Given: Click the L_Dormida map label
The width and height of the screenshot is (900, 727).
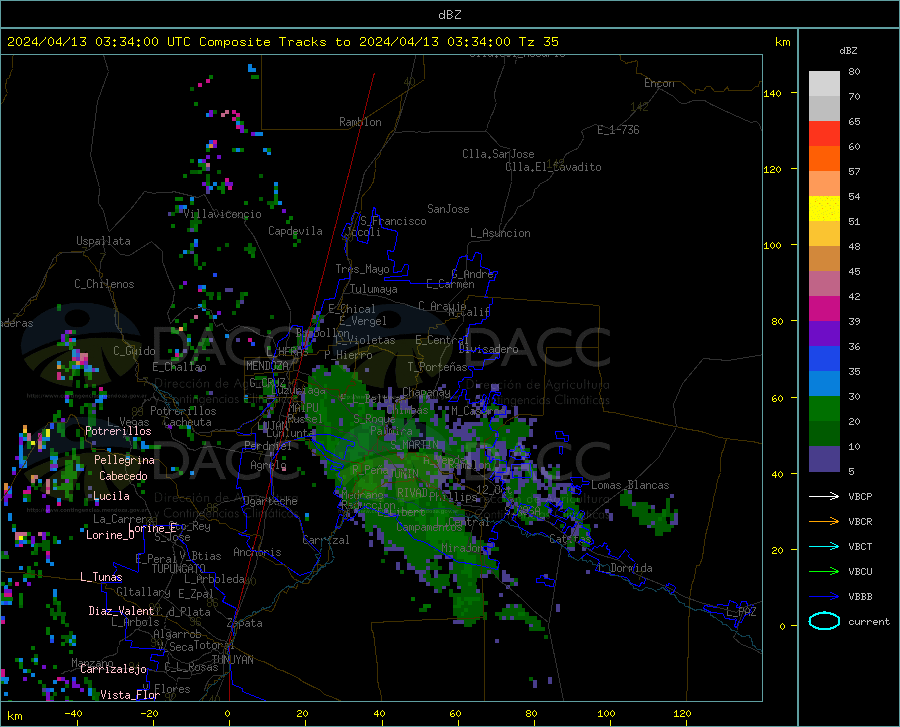Looking at the screenshot, I should [x=625, y=568].
